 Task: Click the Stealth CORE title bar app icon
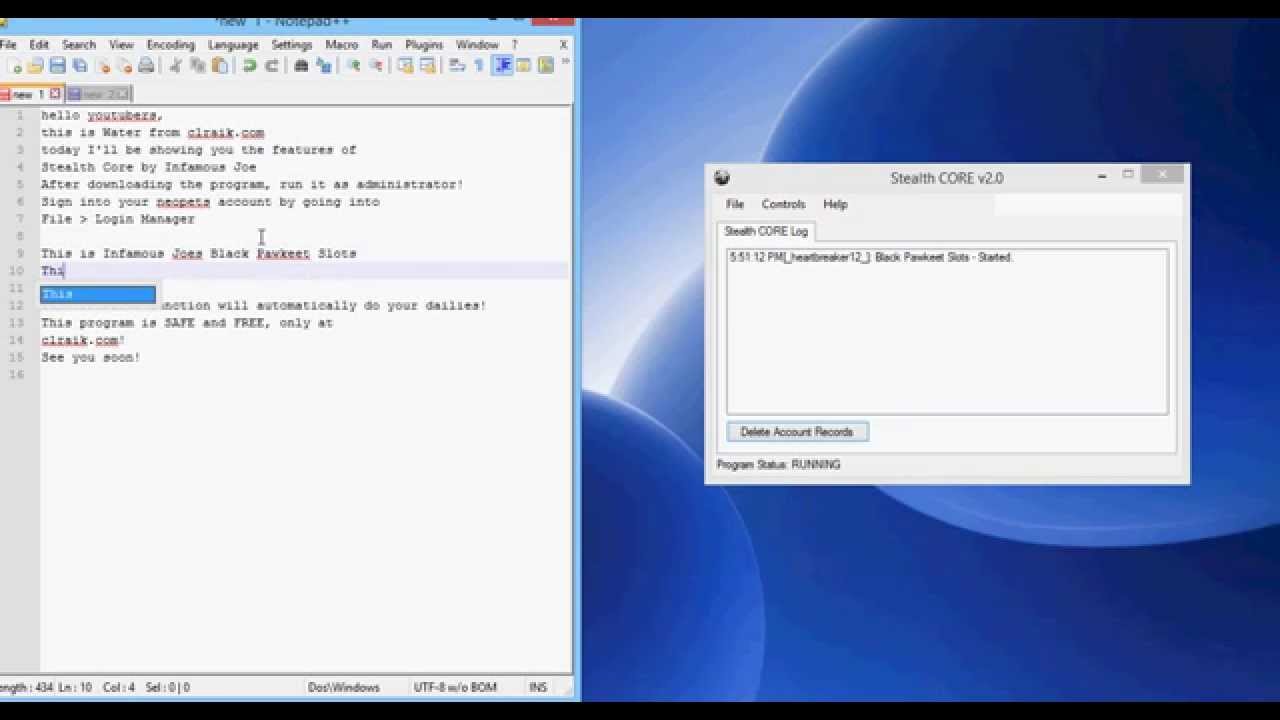pyautogui.click(x=722, y=178)
